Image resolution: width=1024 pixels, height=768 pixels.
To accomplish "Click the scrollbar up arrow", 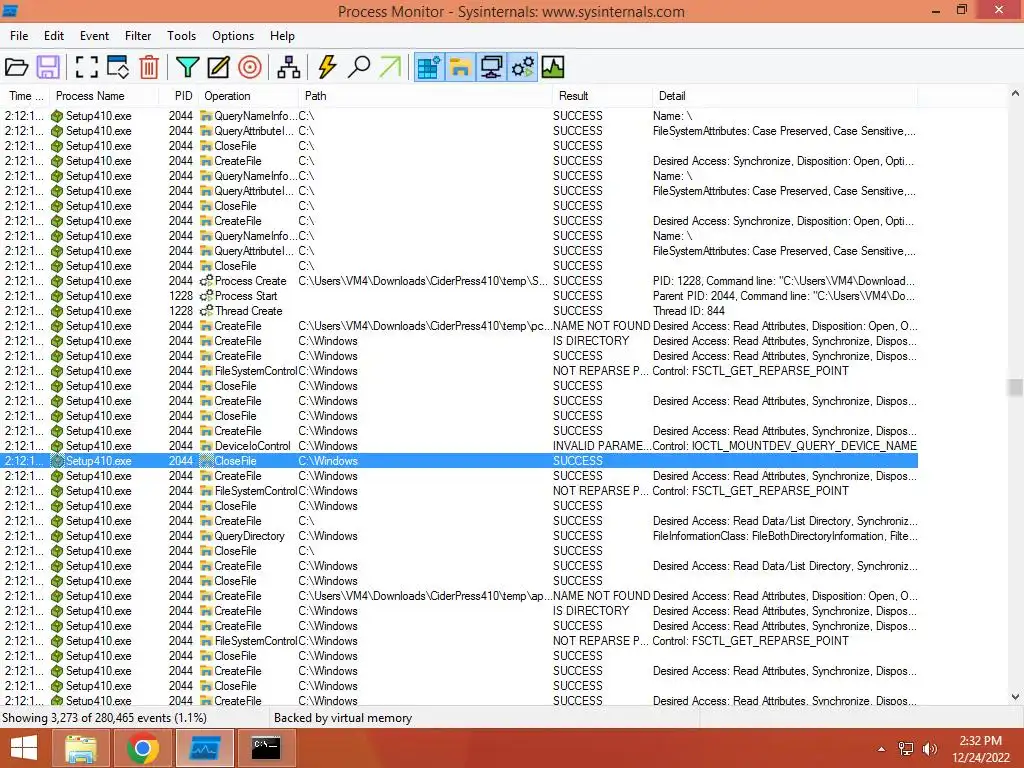I will click(x=1015, y=94).
